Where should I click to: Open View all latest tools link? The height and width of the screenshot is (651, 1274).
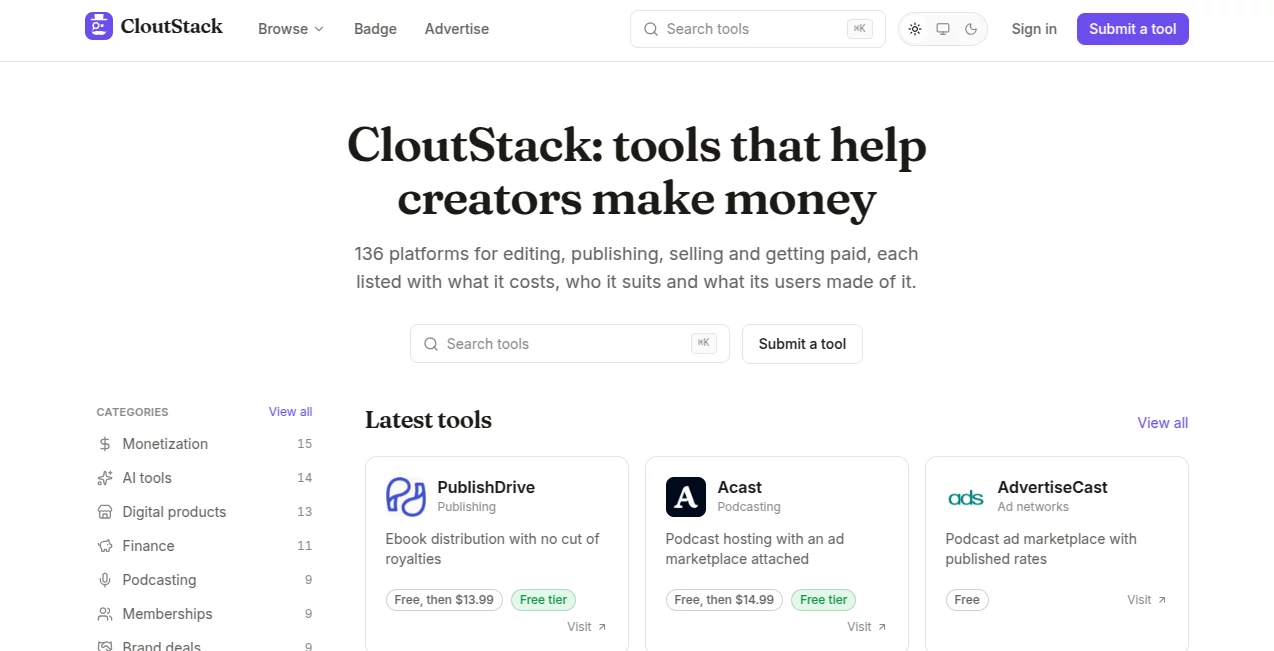pyautogui.click(x=1163, y=423)
